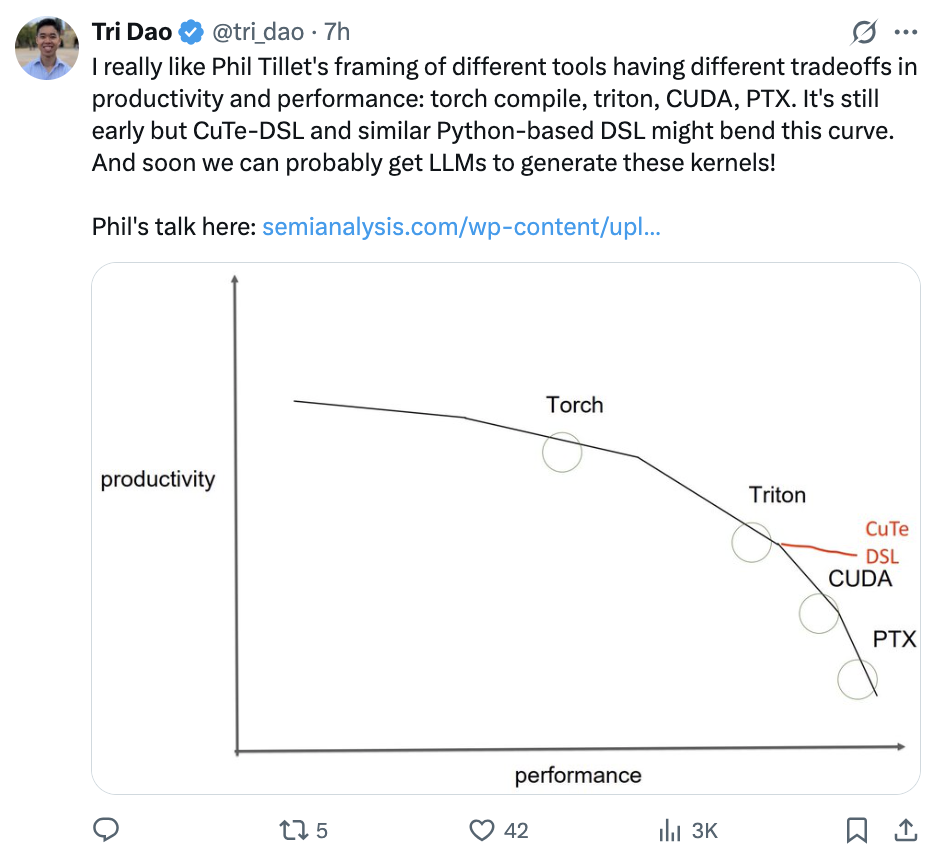This screenshot has height=858, width=942.
Task: Click the share upload-arrow icon
Action: (x=905, y=830)
